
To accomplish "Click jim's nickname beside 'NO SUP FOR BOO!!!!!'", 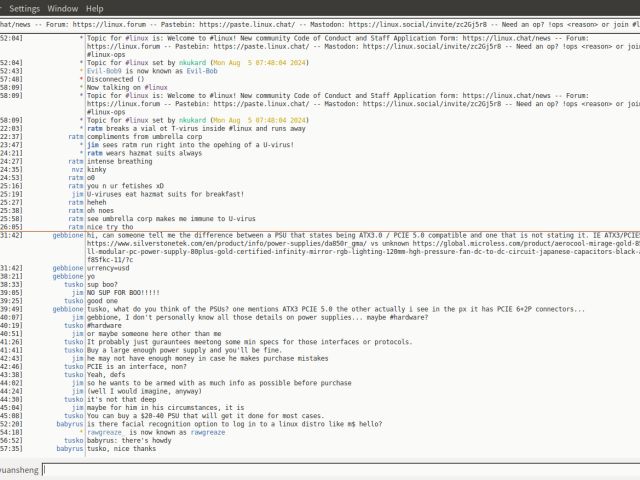I will (x=77, y=297).
